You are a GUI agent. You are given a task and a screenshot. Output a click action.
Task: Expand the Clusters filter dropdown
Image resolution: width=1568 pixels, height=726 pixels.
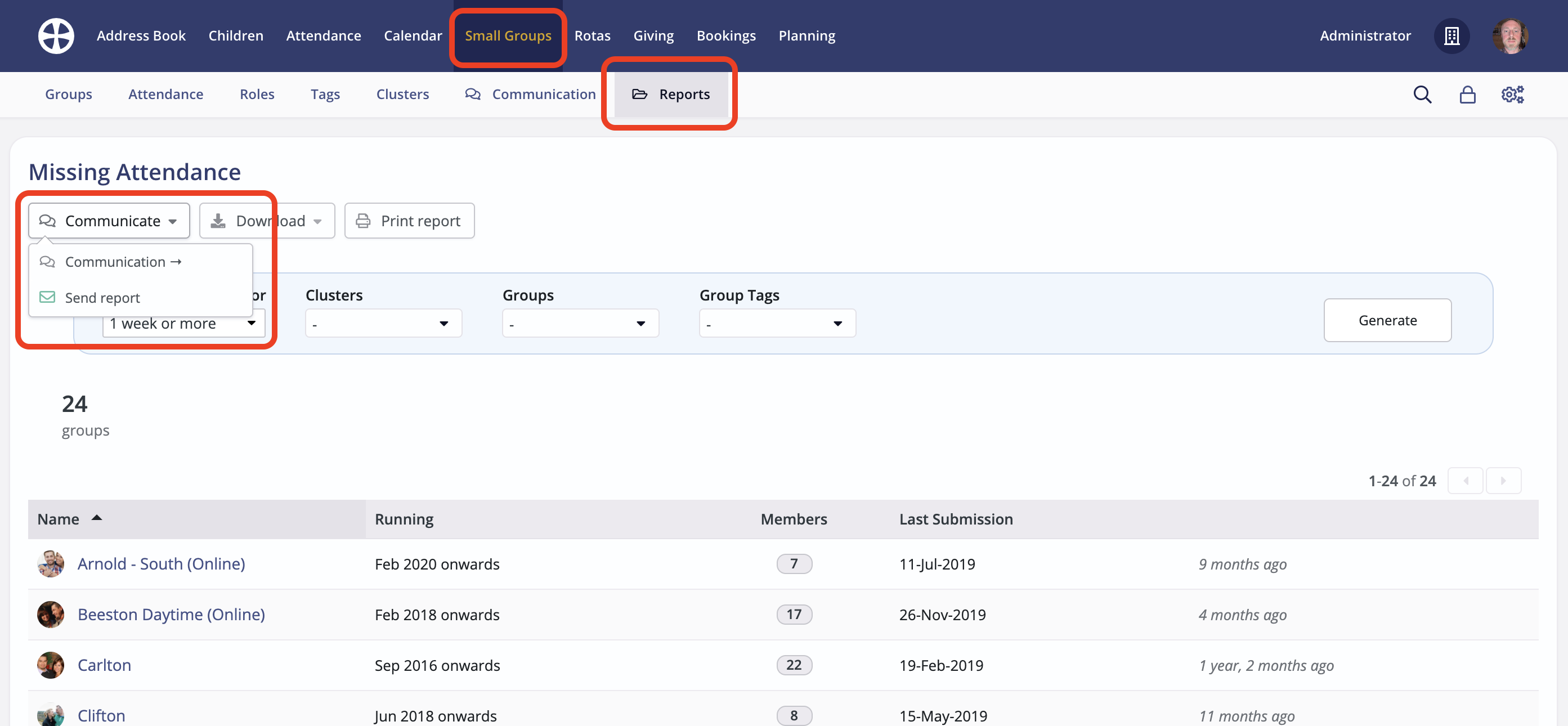click(x=383, y=323)
